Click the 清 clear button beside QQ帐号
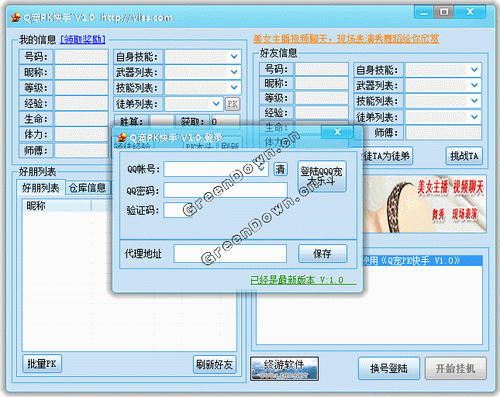The image size is (500, 397). click(280, 169)
